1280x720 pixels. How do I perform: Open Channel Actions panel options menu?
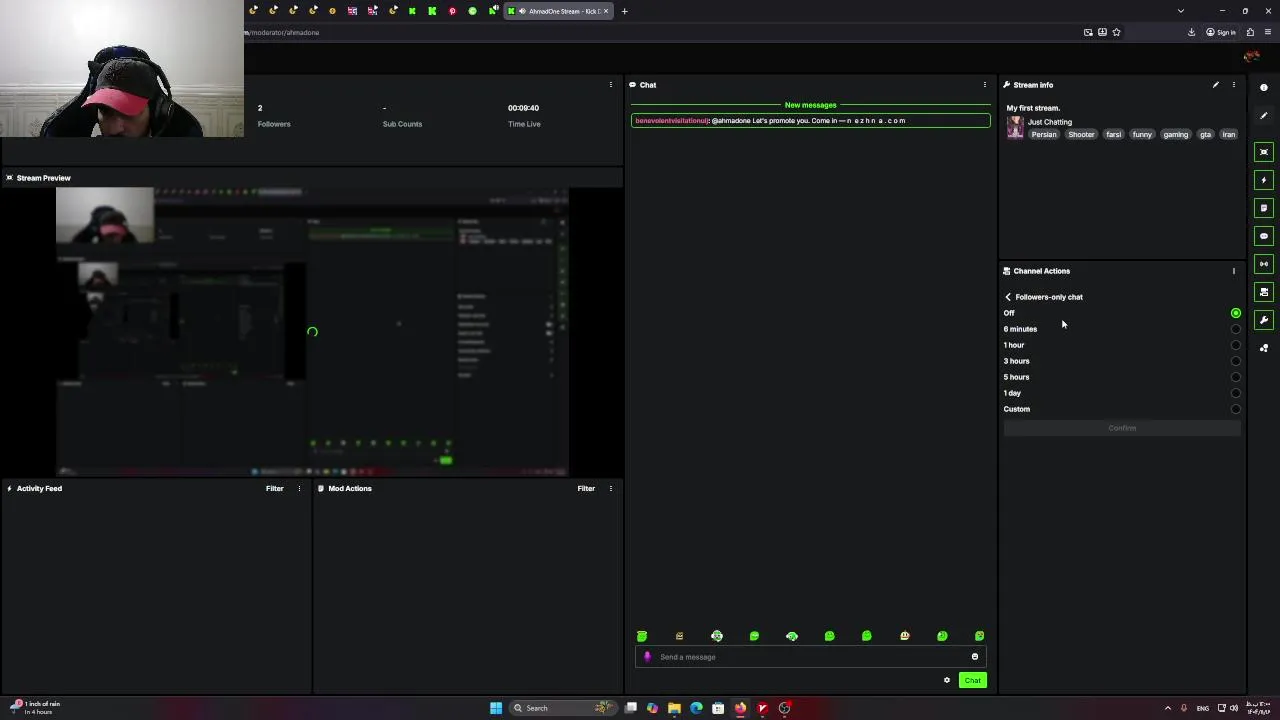point(1234,271)
